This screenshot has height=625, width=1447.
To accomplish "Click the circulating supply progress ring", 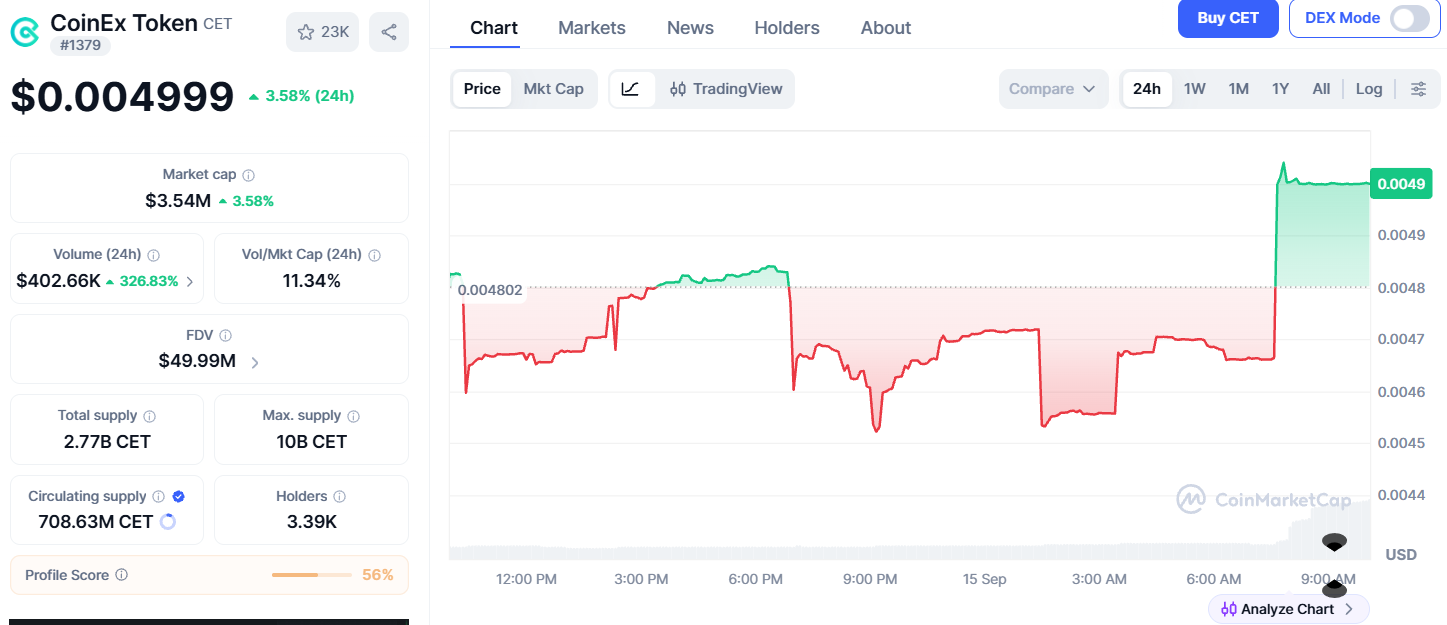I will (168, 522).
